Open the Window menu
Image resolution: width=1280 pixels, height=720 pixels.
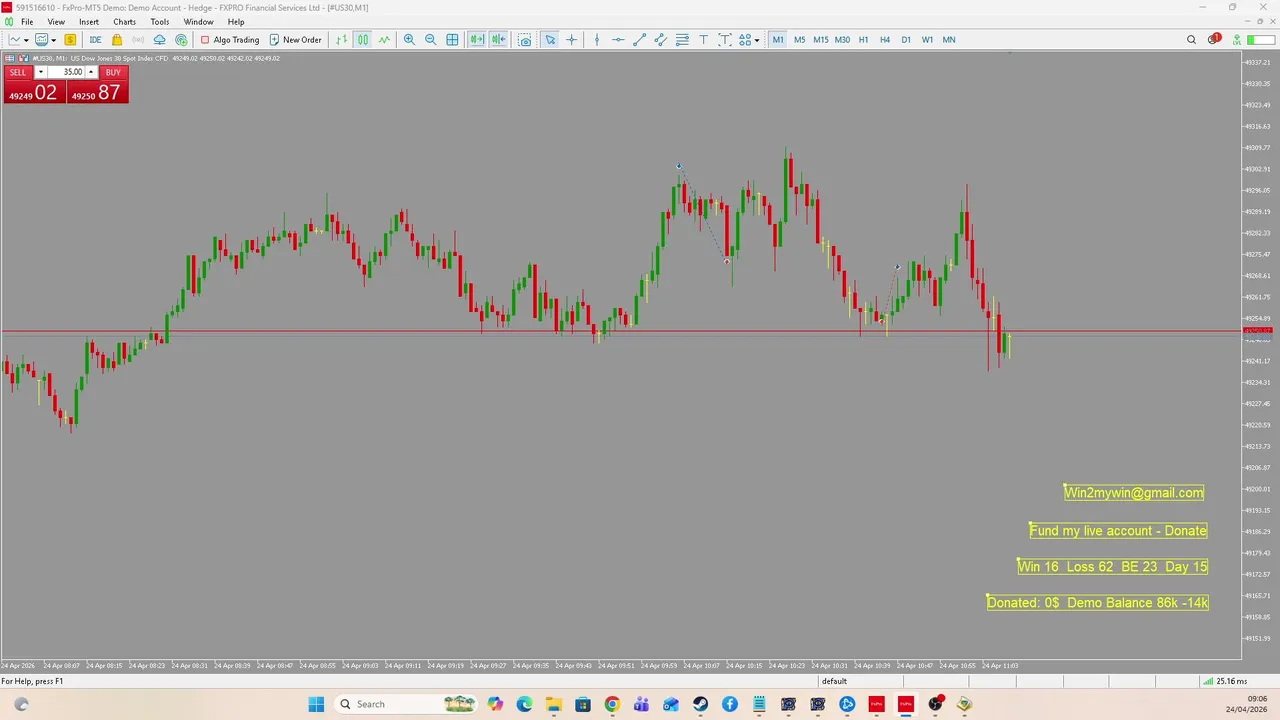click(x=198, y=22)
